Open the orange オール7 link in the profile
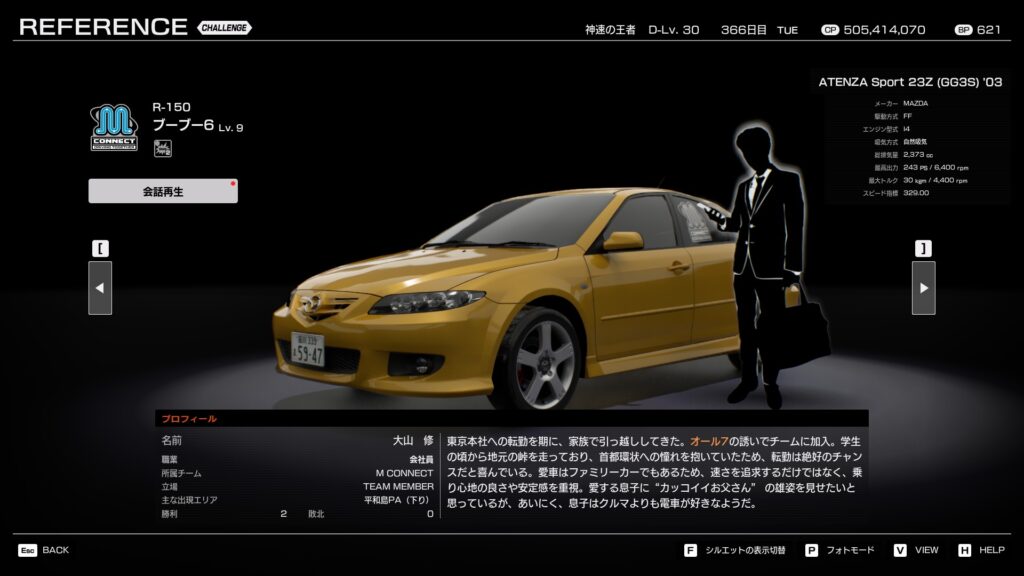Image resolution: width=1024 pixels, height=576 pixels. (709, 441)
